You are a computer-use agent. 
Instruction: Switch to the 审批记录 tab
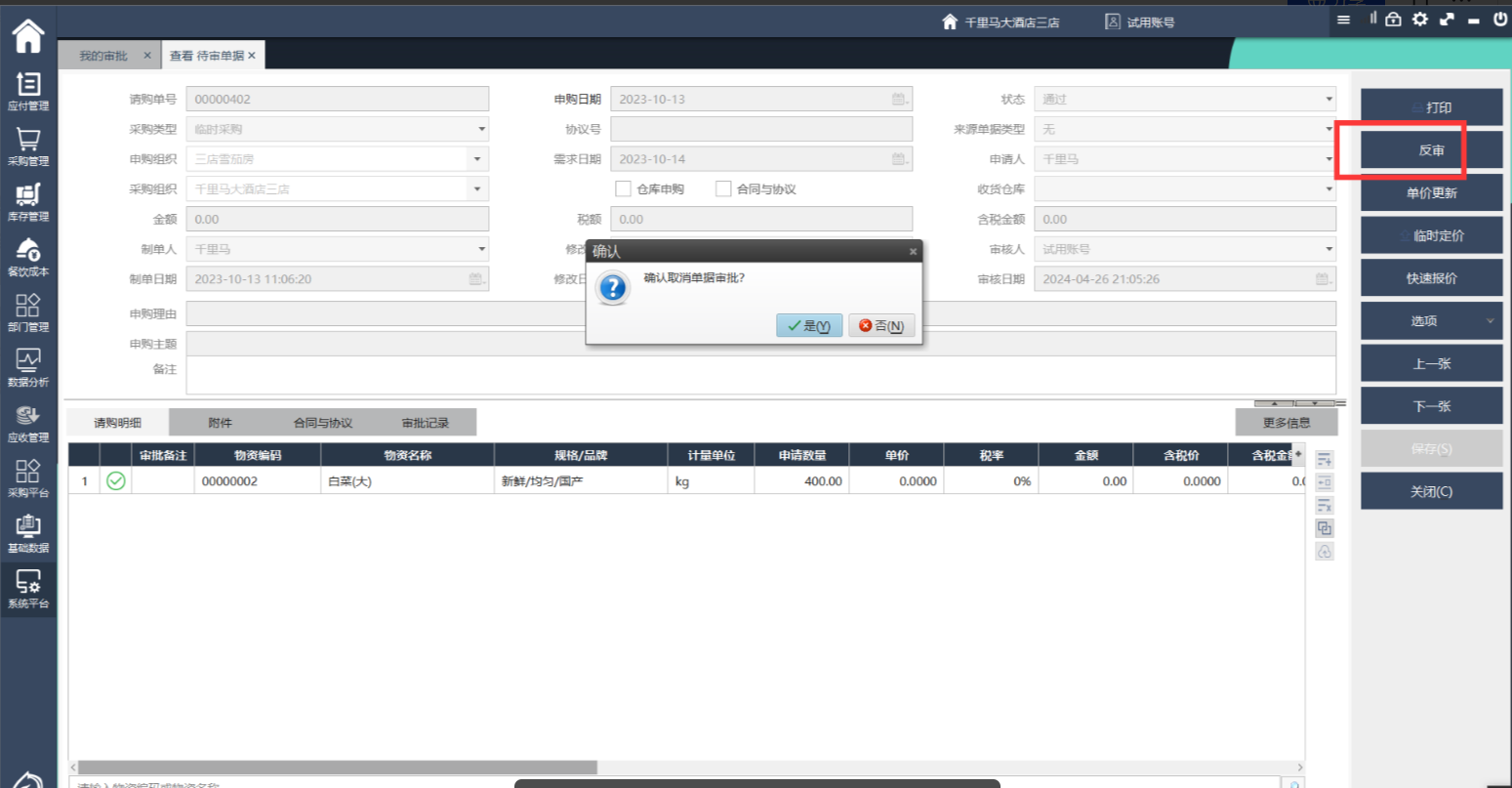click(426, 423)
